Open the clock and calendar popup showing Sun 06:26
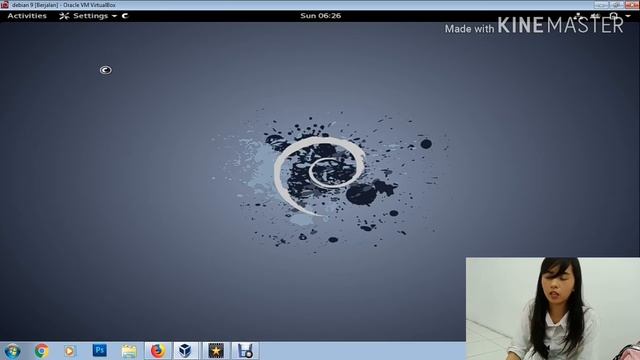This screenshot has width=640, height=360. 320,16
